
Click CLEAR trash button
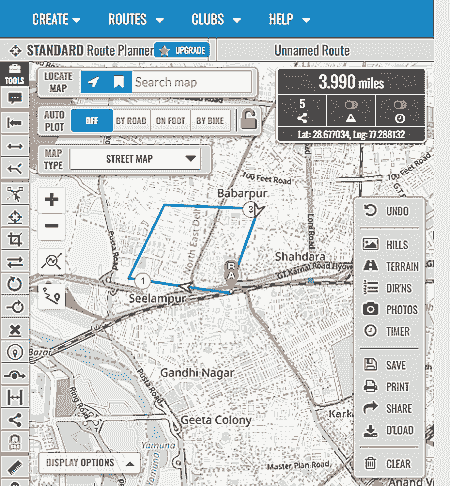(388, 464)
